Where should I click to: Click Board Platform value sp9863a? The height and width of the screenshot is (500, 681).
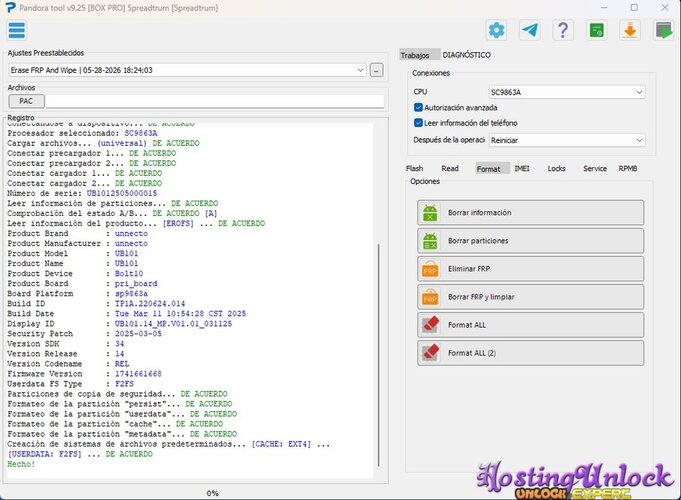click(131, 294)
